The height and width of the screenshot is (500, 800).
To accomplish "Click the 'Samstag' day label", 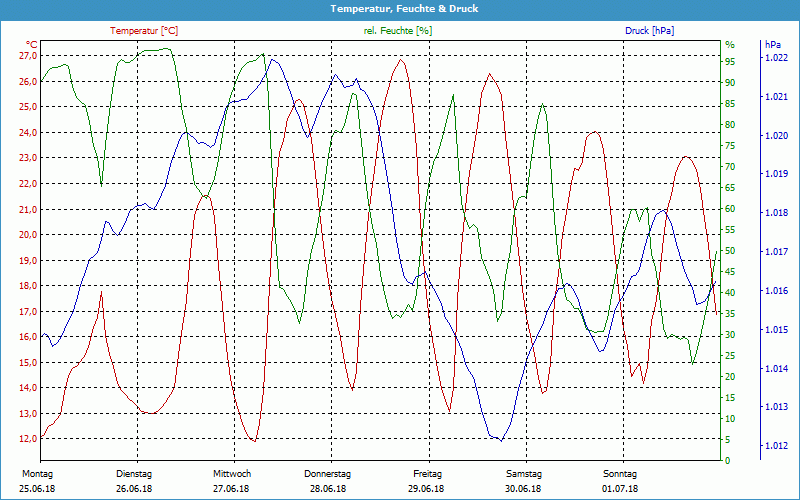I will [x=524, y=473].
